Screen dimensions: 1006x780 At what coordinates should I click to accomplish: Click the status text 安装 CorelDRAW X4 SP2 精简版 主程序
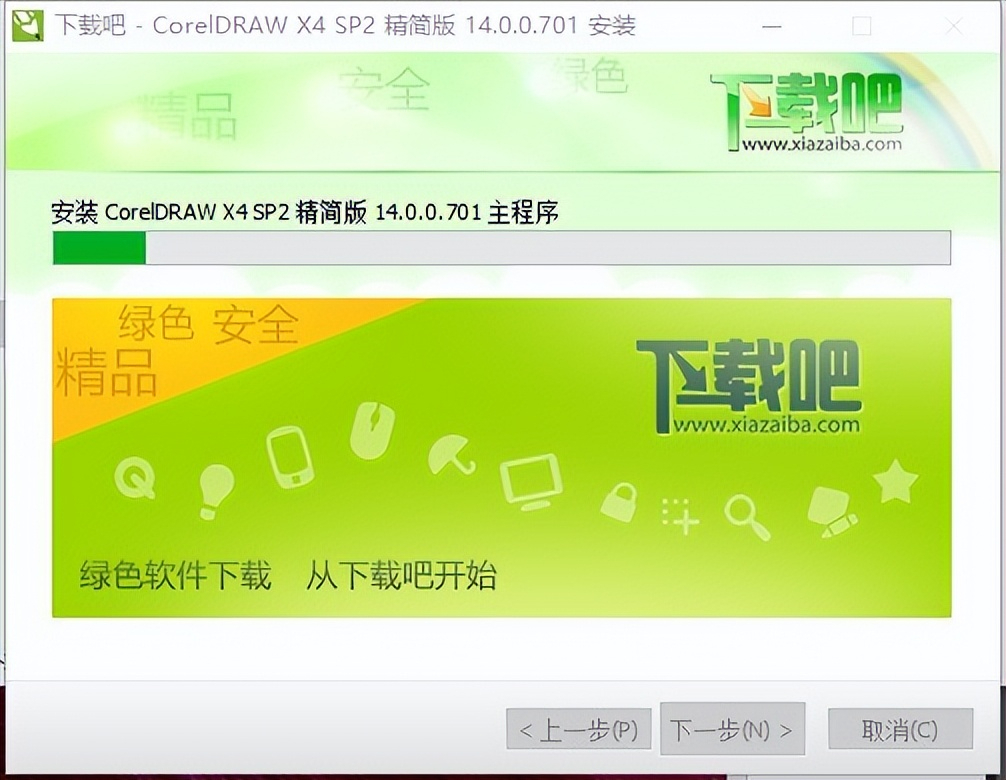pyautogui.click(x=305, y=212)
